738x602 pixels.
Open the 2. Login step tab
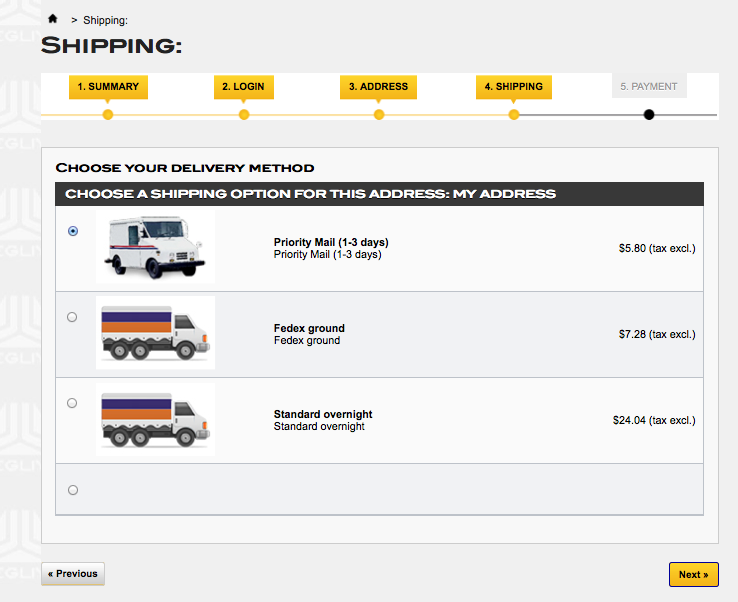tap(243, 87)
